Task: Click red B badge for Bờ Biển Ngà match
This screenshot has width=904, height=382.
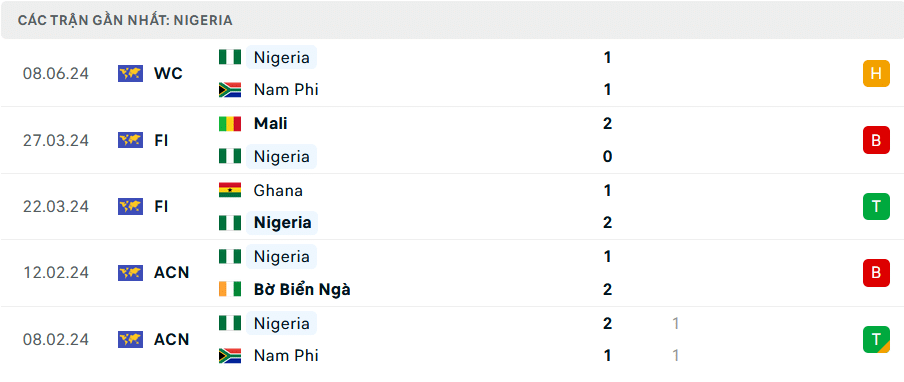Action: (x=876, y=273)
